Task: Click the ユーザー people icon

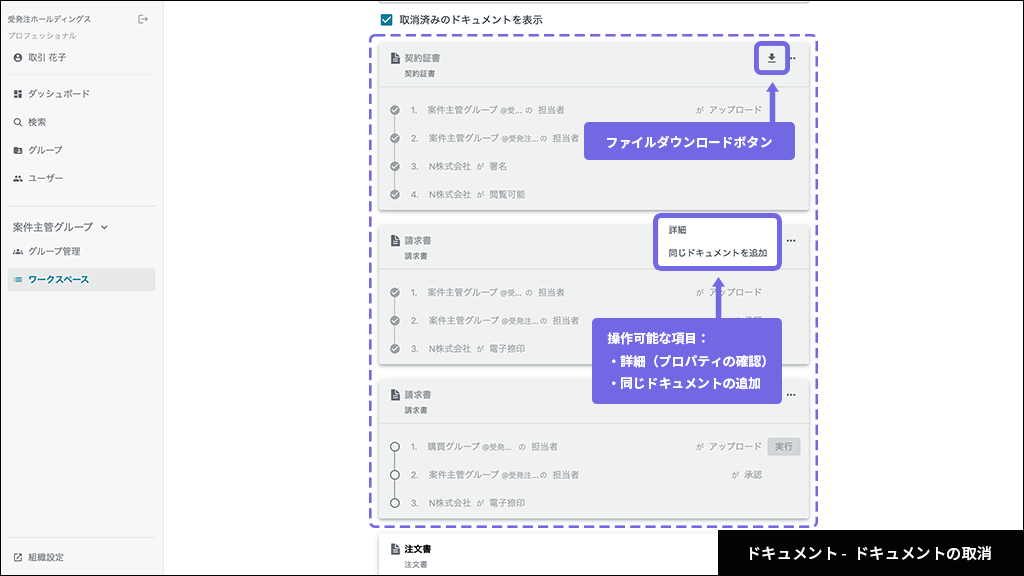Action: 18,178
